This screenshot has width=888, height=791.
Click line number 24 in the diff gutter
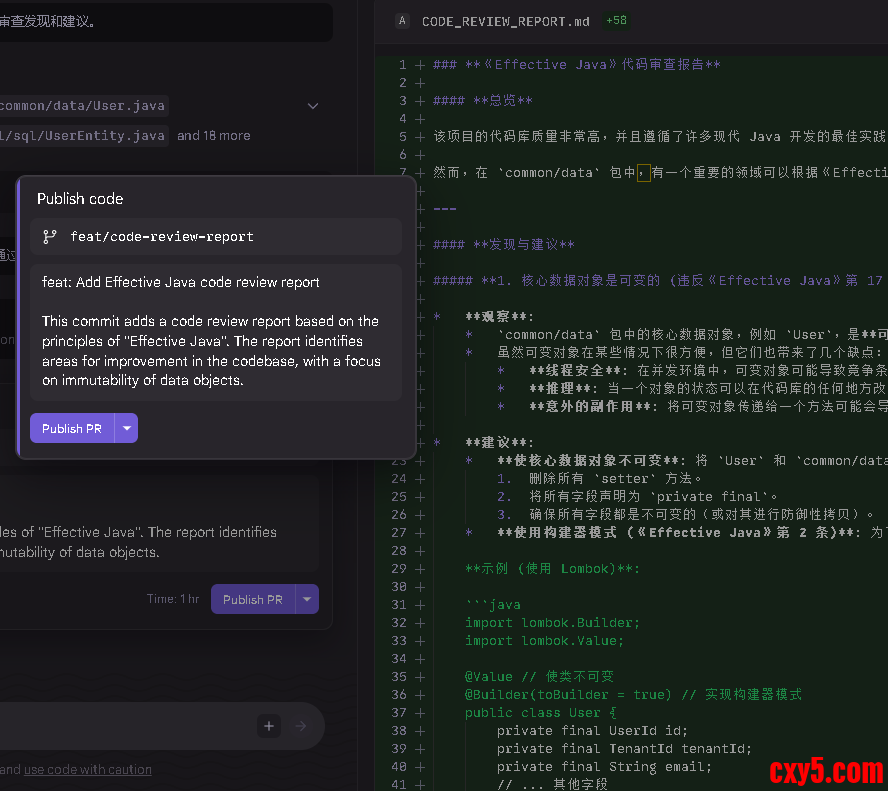399,479
